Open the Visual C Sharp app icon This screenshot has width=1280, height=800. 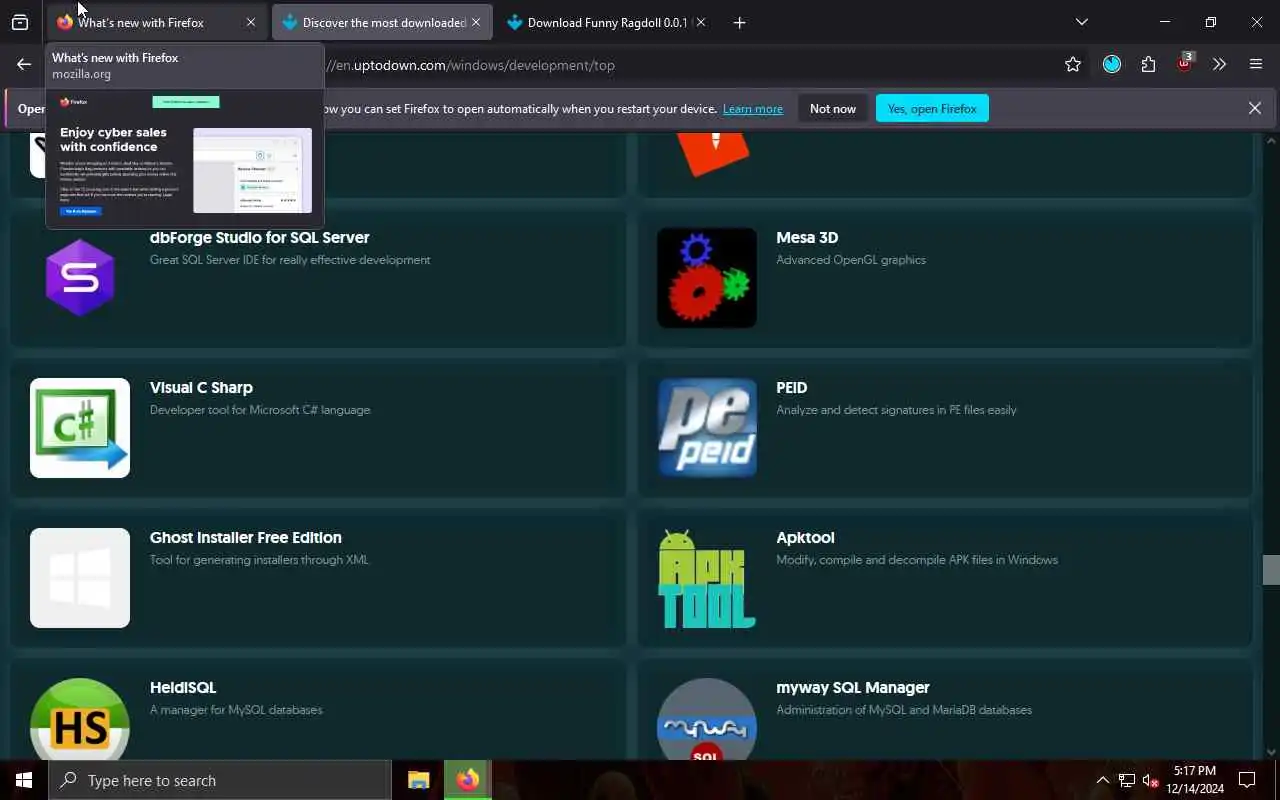click(80, 428)
